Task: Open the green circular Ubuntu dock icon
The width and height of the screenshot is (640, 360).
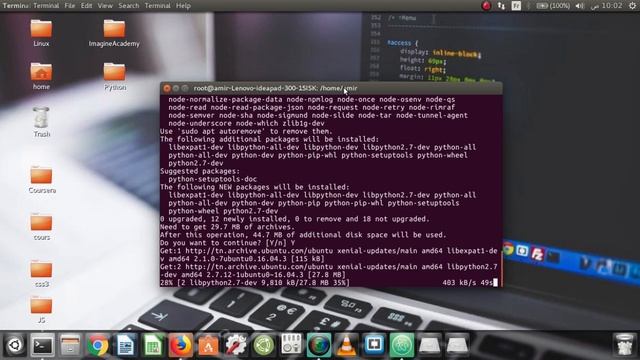Action: [x=264, y=345]
